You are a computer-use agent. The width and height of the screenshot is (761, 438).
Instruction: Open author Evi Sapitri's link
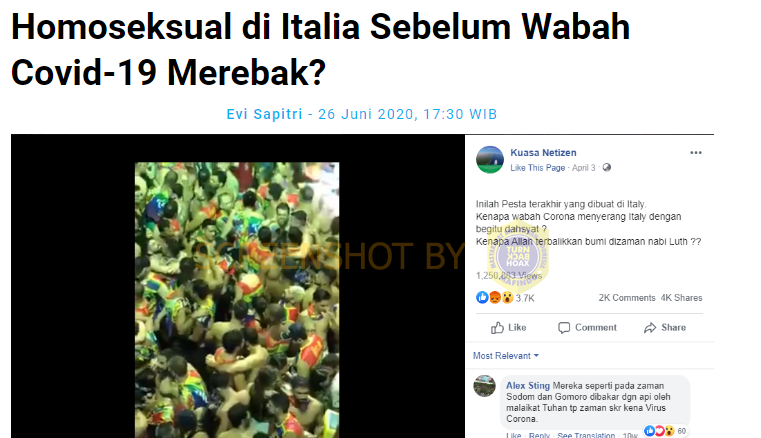pos(264,114)
